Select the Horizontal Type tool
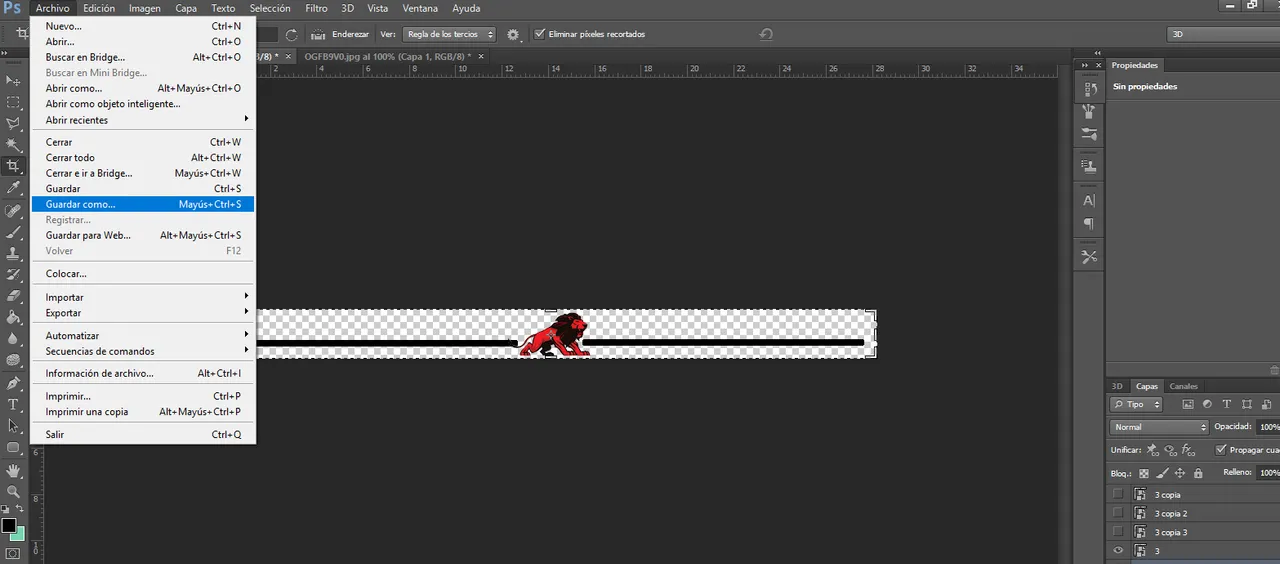Image resolution: width=1280 pixels, height=564 pixels. [x=13, y=405]
